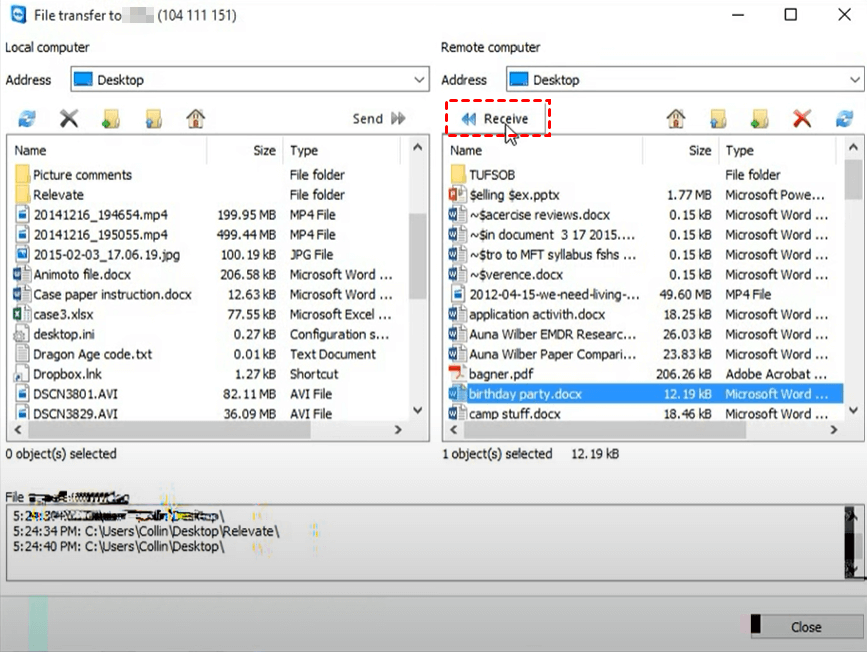Go to parent folder on remote computer
Viewport: 867px width, 652px height.
[718, 119]
